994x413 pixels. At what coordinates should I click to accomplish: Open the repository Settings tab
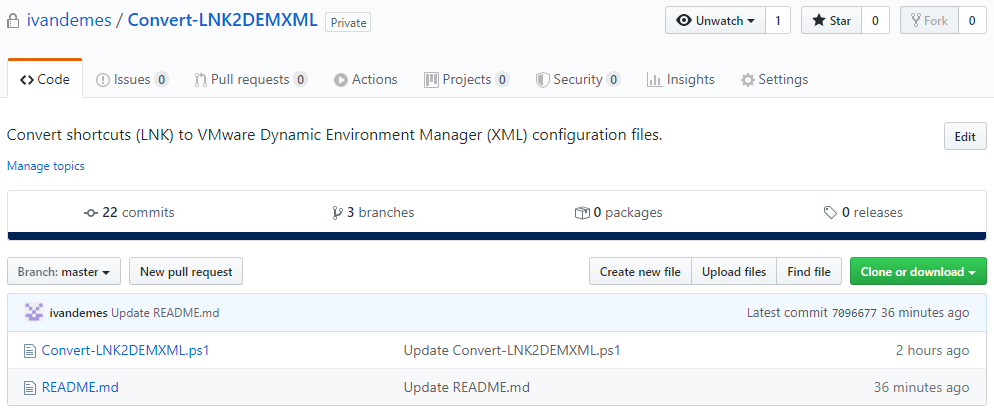[775, 80]
